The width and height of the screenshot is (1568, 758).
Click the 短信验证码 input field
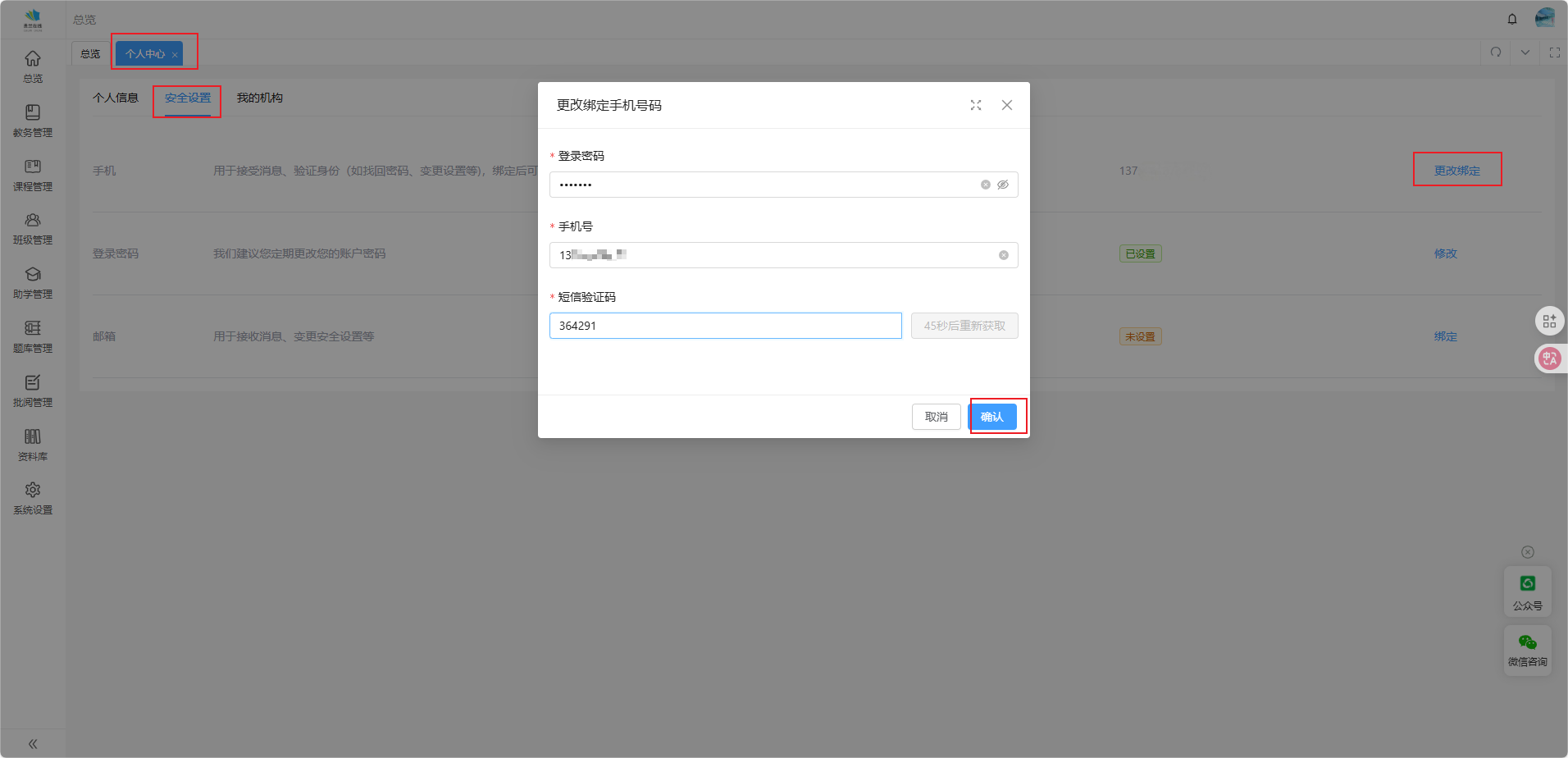pos(725,326)
